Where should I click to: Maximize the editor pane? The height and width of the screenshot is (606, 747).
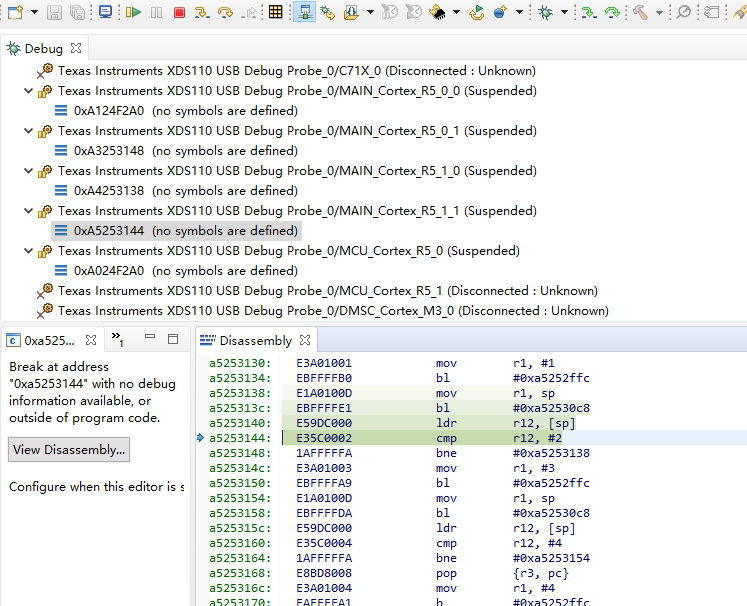pyautogui.click(x=173, y=339)
